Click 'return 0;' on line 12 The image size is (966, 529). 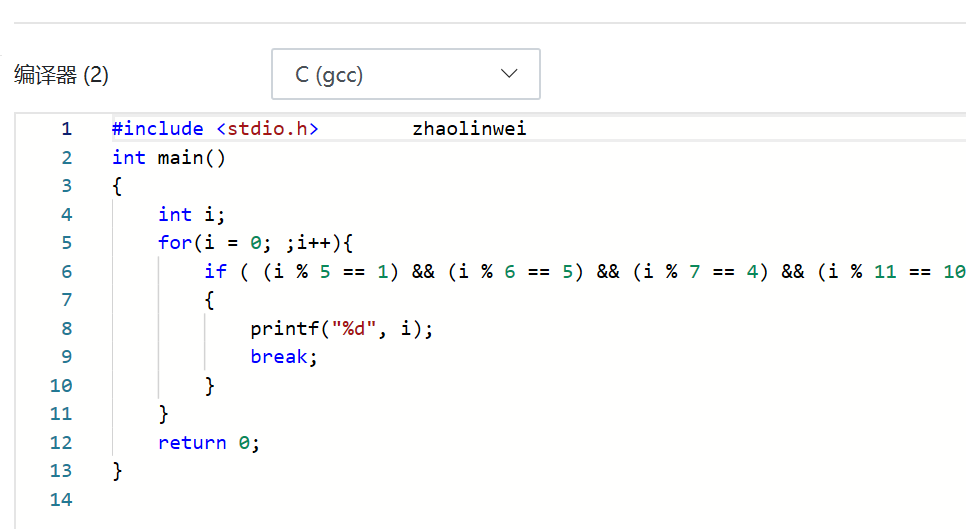point(209,443)
